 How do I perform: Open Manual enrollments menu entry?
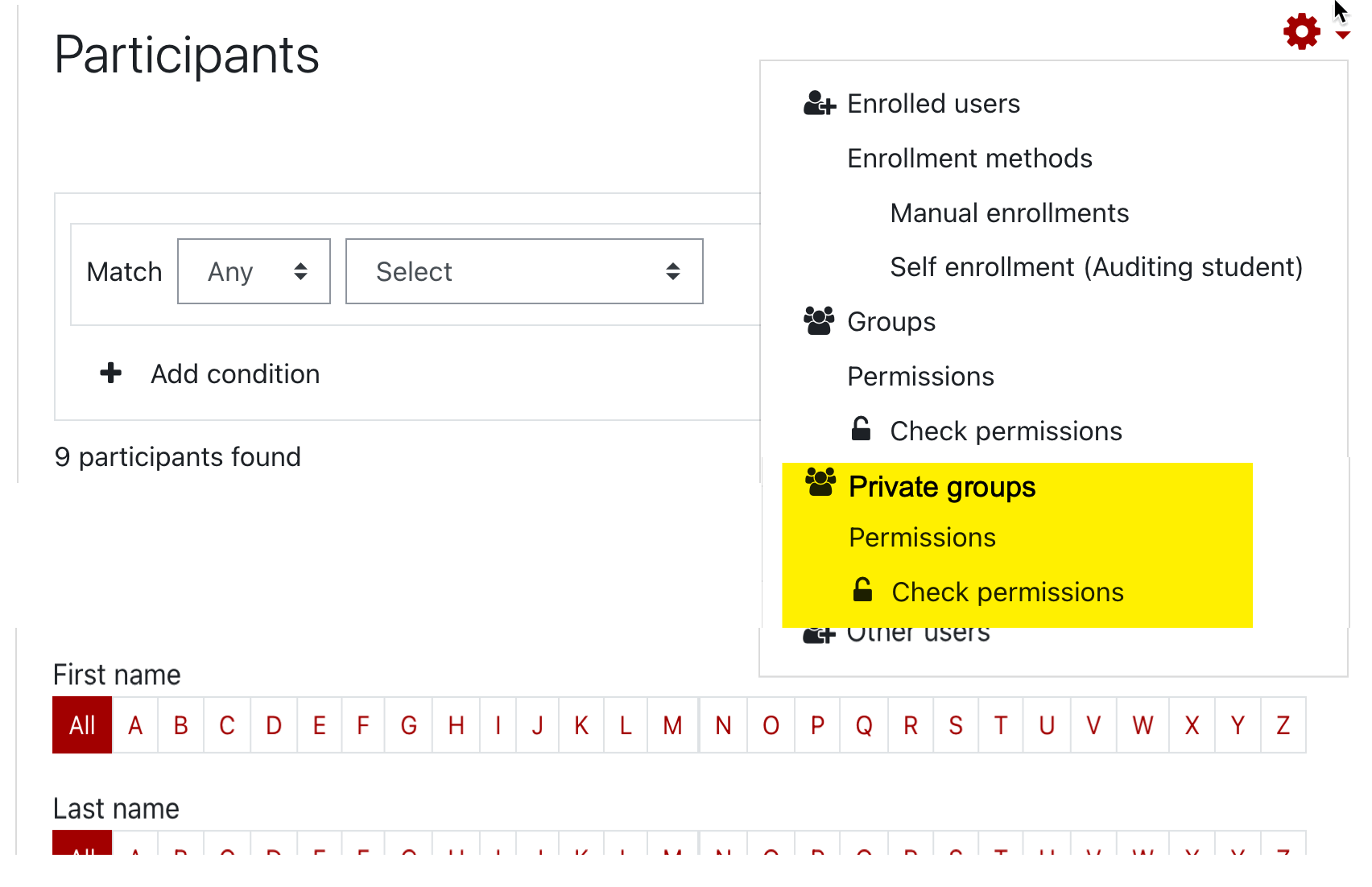pyautogui.click(x=1009, y=213)
